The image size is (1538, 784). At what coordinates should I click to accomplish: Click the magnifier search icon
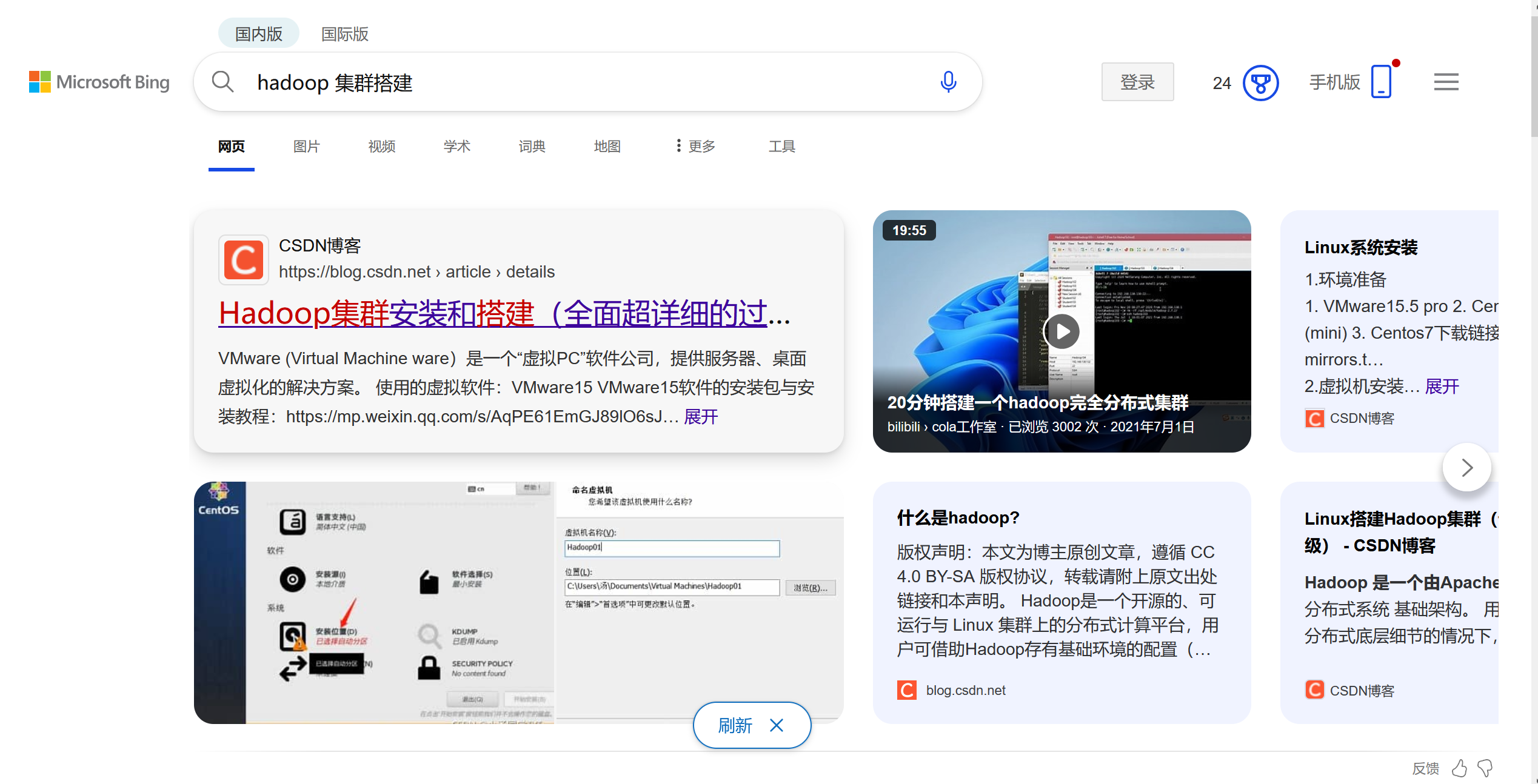(222, 82)
